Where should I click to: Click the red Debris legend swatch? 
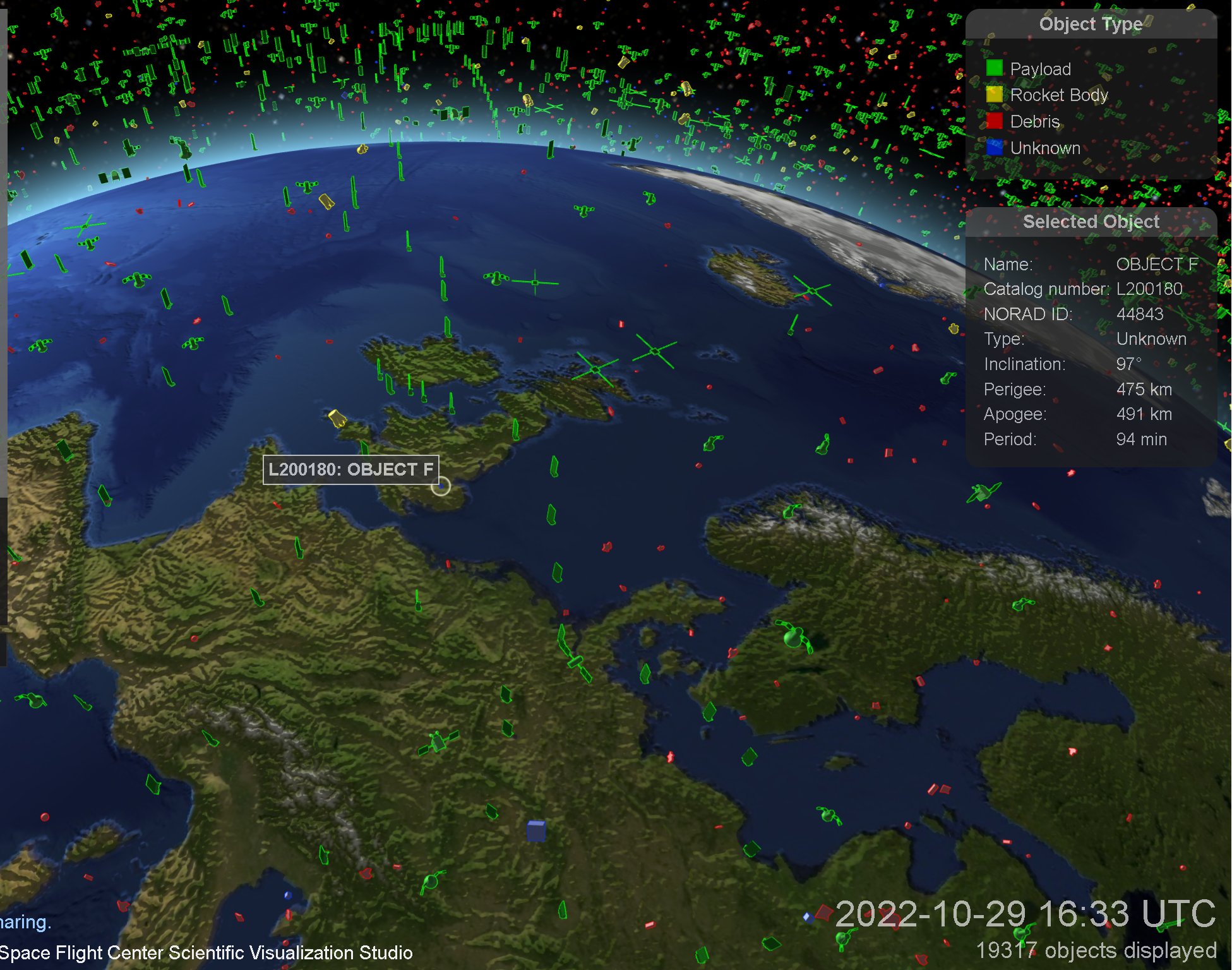pyautogui.click(x=994, y=121)
